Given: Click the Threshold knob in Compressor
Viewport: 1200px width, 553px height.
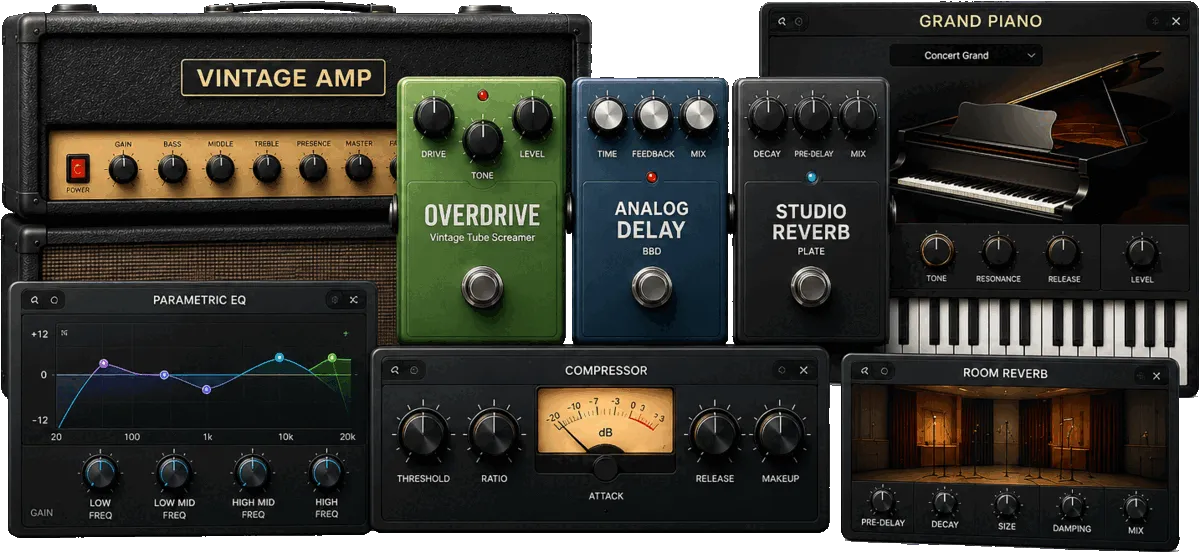Looking at the screenshot, I should (x=423, y=433).
